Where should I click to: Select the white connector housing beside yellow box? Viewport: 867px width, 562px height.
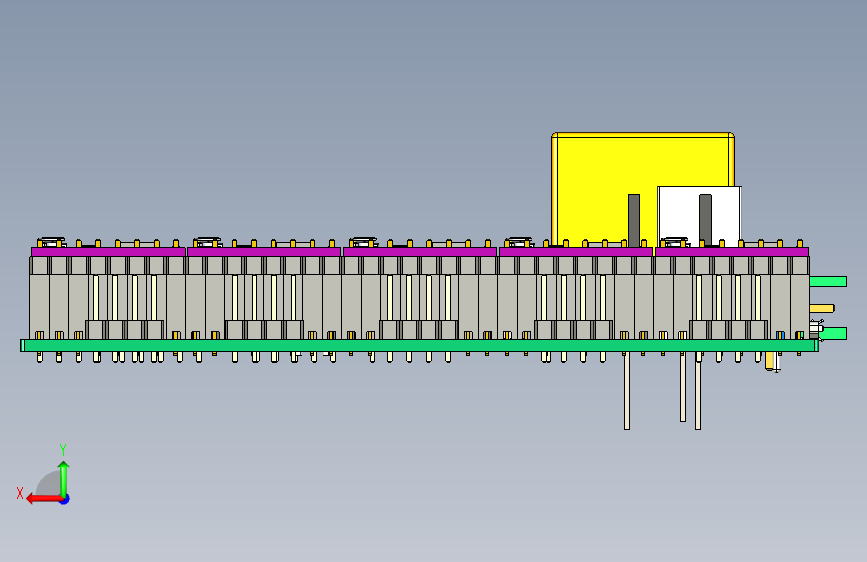pos(699,216)
